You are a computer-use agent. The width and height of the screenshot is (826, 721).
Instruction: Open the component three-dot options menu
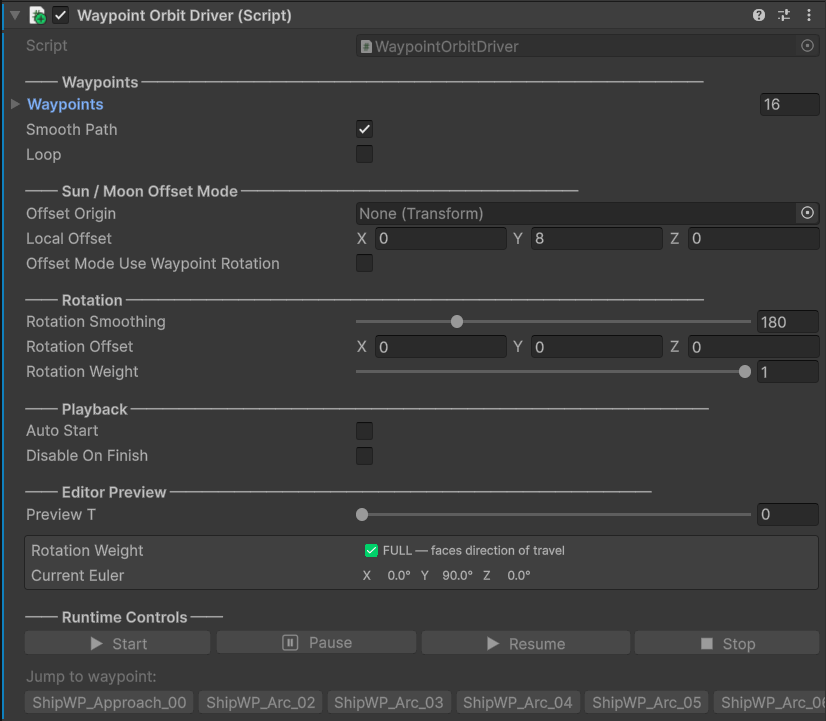[809, 15]
